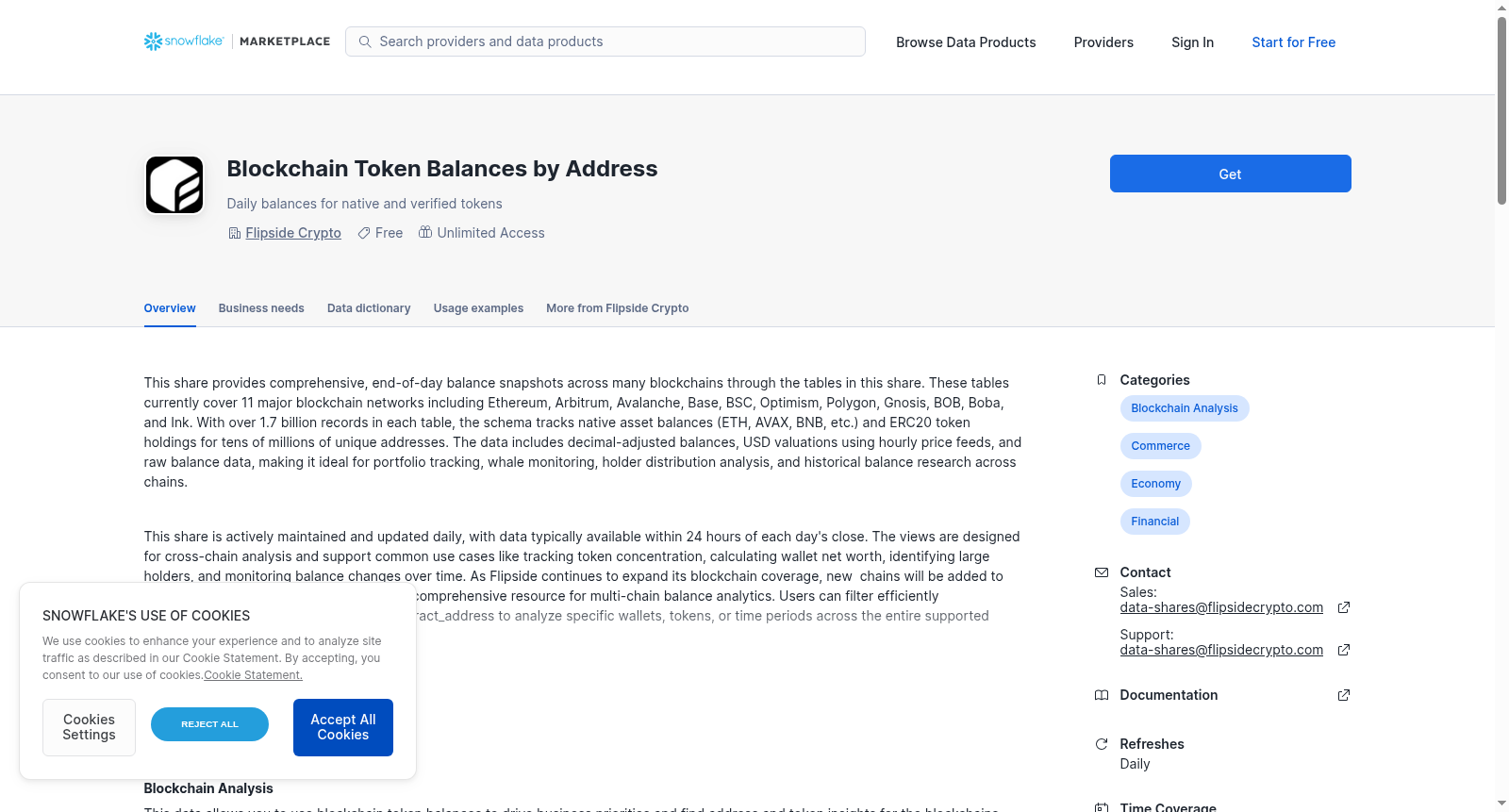The height and width of the screenshot is (812, 1509).
Task: Click the subtitle Daily balances for native and verified tokens
Action: (365, 204)
